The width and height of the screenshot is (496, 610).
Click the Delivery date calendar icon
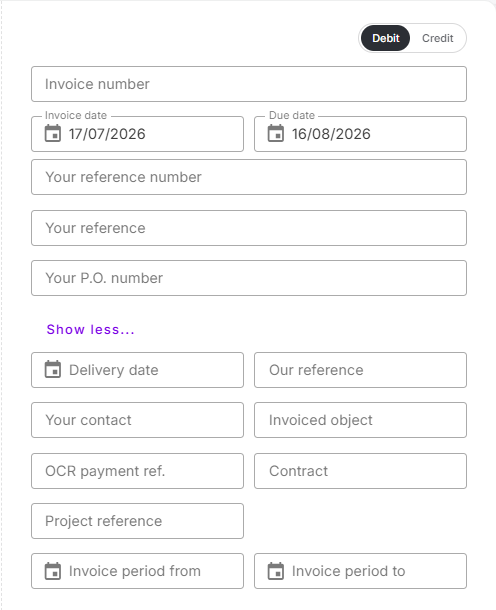[53, 370]
